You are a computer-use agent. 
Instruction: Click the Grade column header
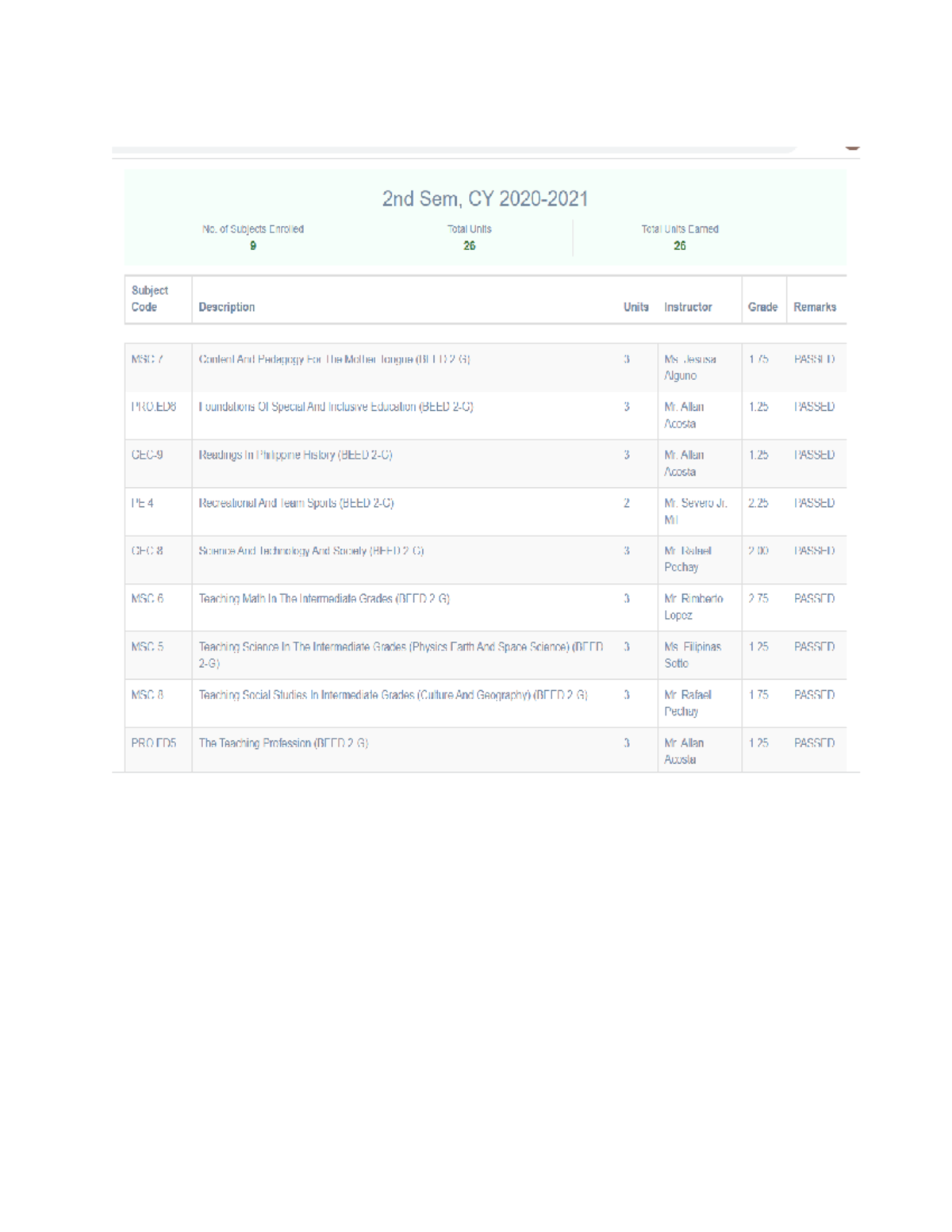coord(762,307)
